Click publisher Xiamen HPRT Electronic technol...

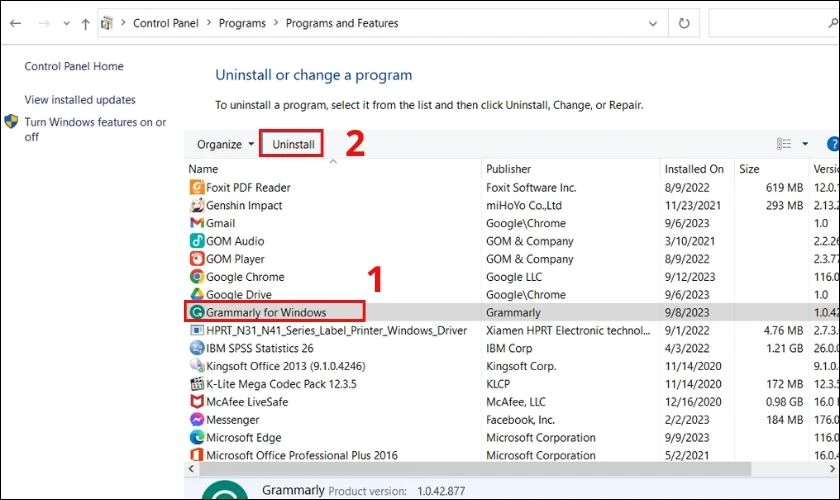click(x=568, y=330)
